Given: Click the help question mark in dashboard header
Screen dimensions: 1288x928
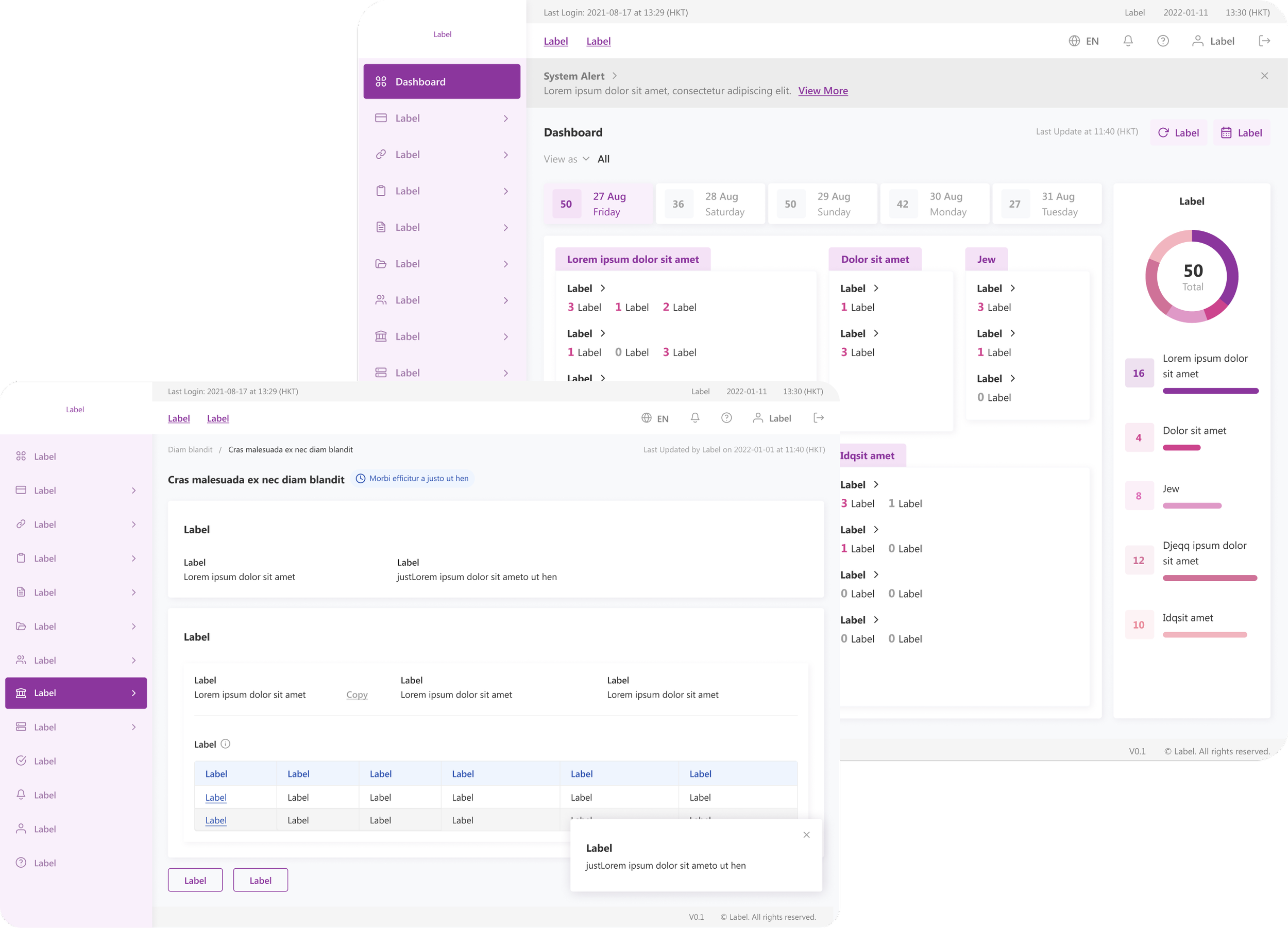Looking at the screenshot, I should click(1162, 41).
